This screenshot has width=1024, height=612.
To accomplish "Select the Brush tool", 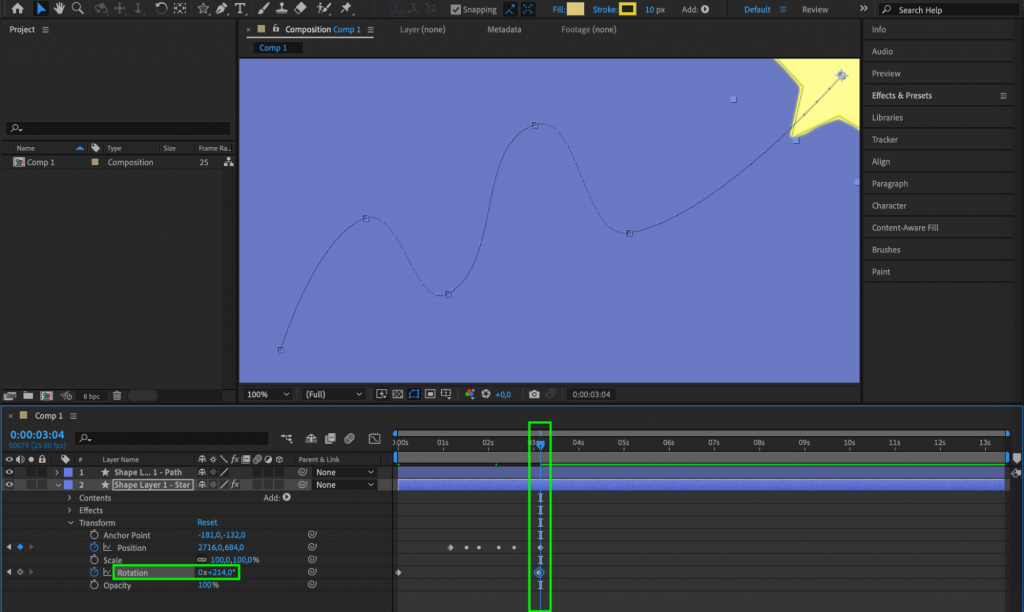I will click(262, 9).
